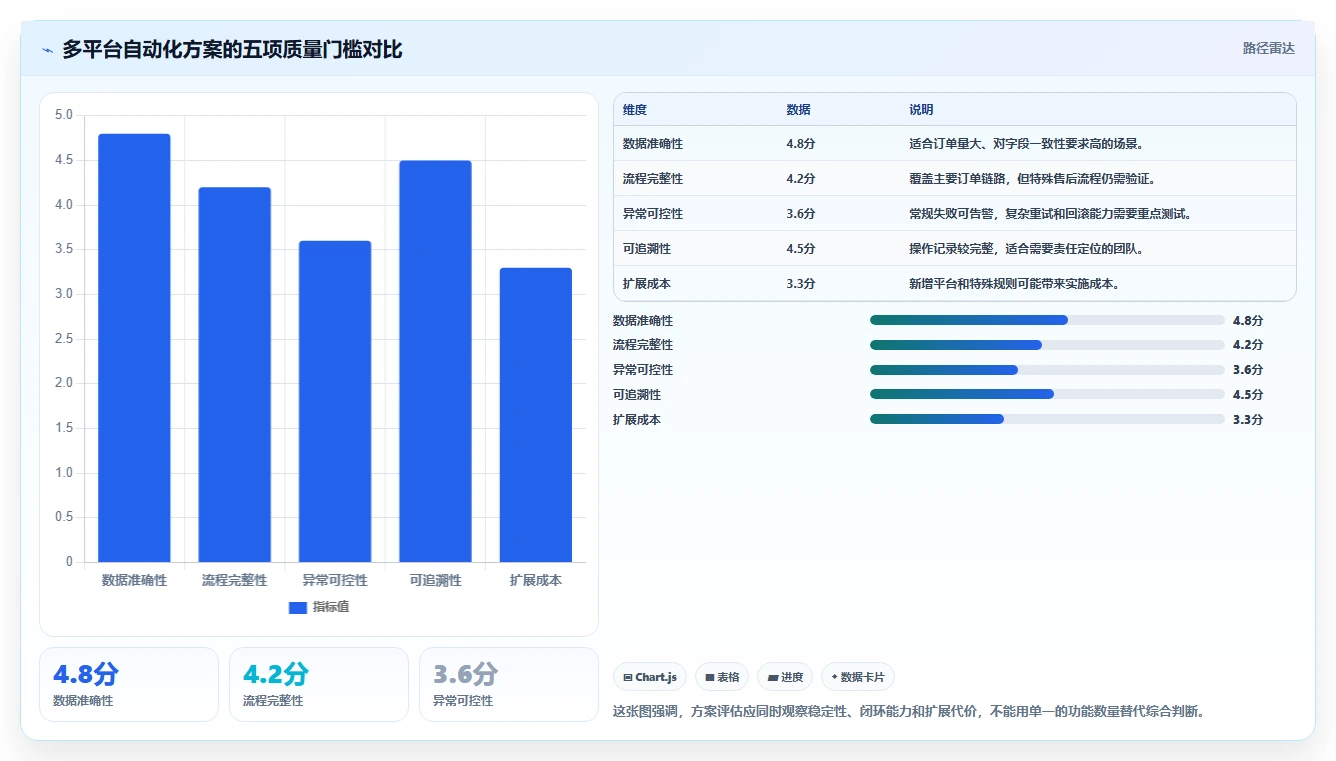Screen dimensions: 1336x761
Task: Click the 可追溯性 x-axis label
Action: (x=435, y=580)
